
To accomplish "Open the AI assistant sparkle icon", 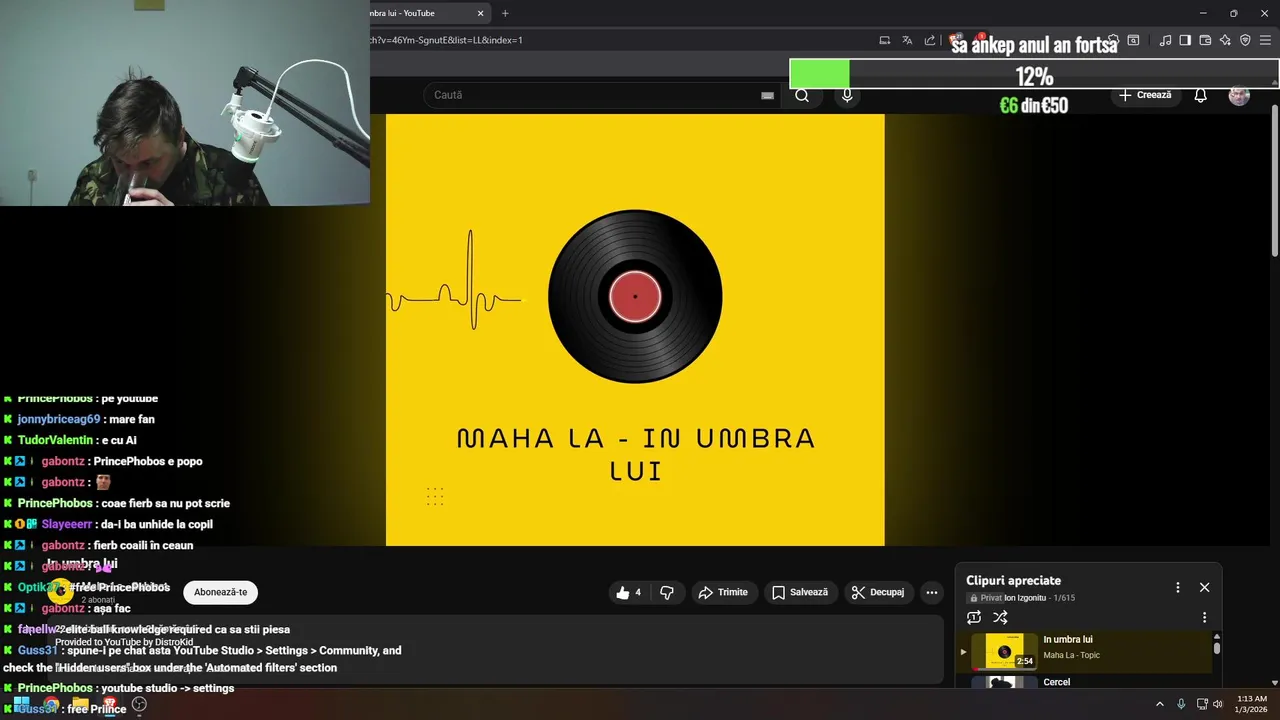I will coord(1225,40).
